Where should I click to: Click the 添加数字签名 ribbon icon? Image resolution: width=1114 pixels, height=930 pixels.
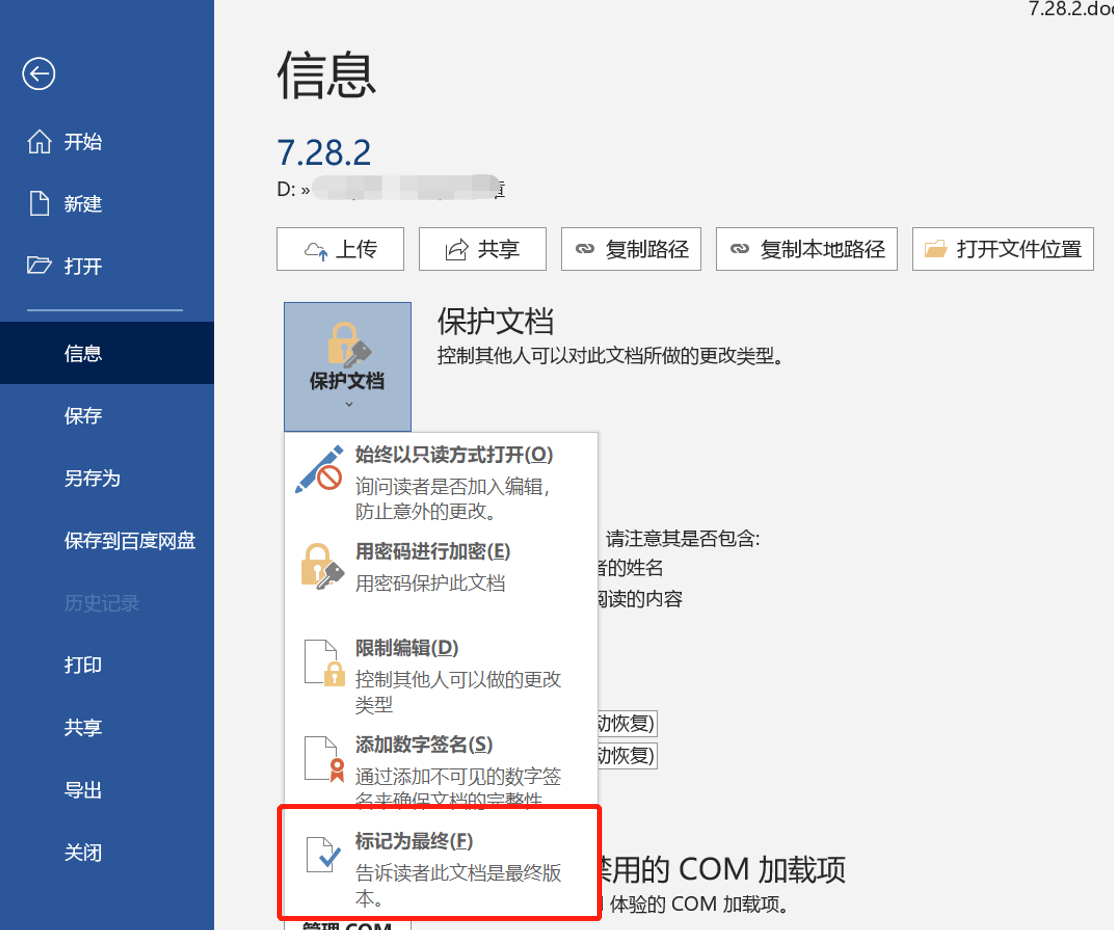click(323, 760)
